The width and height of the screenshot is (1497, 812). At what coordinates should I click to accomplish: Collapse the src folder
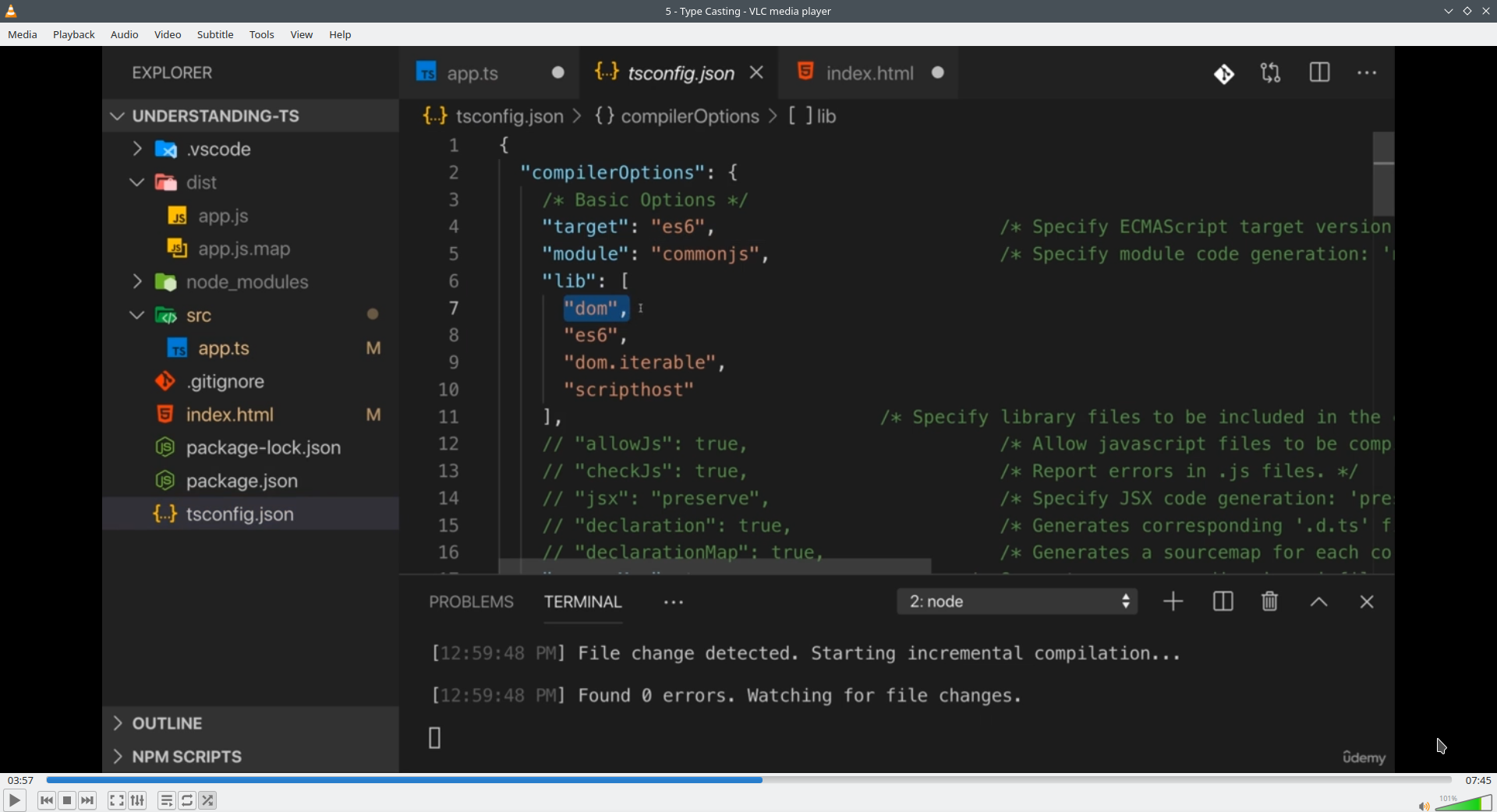point(250,316)
